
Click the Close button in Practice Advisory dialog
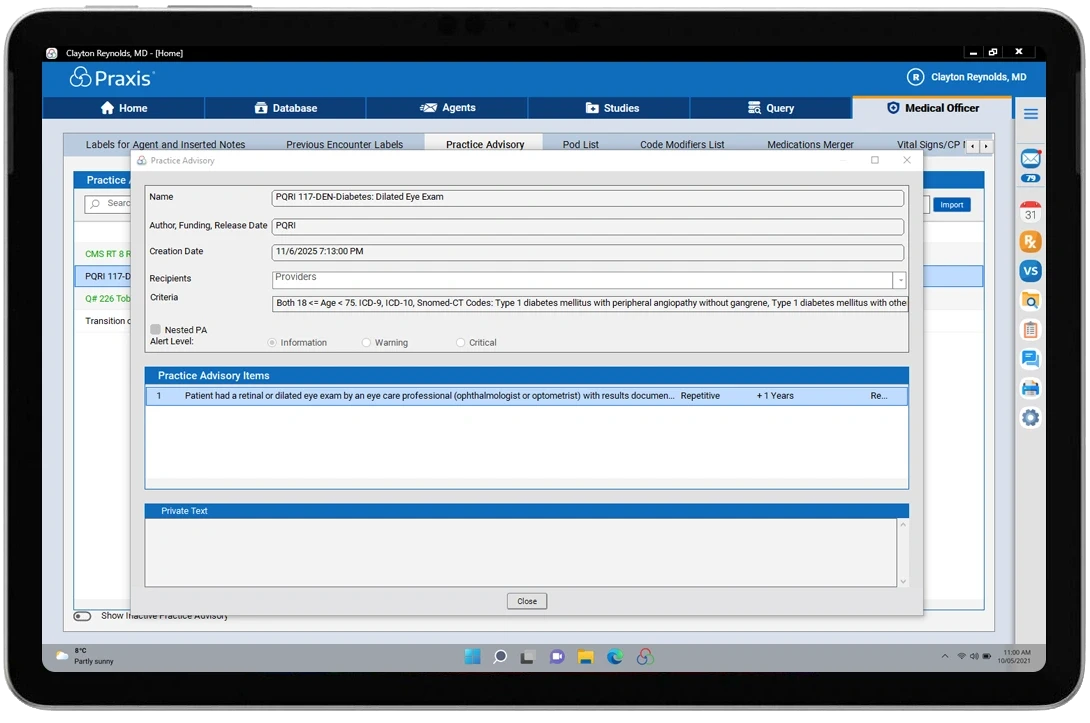tap(527, 600)
